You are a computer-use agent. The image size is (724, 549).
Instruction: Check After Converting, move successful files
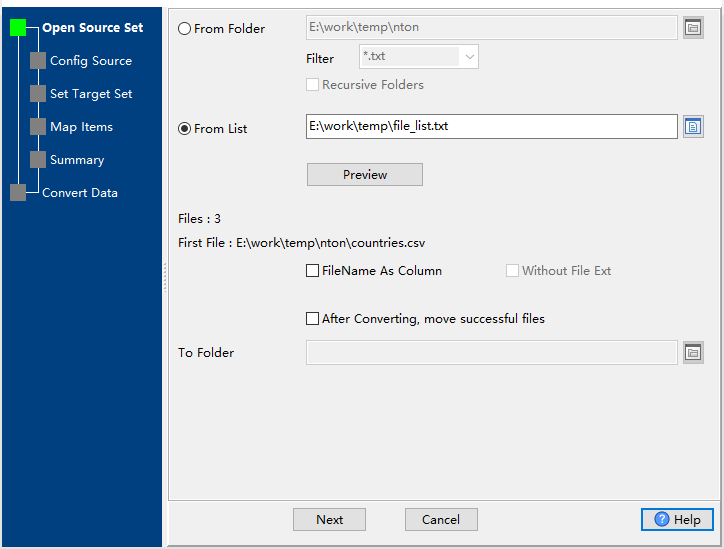(313, 319)
